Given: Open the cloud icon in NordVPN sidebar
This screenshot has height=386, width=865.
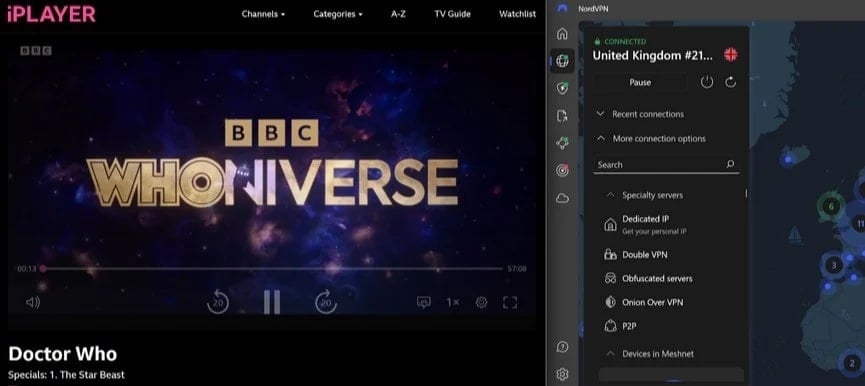Looking at the screenshot, I should [562, 198].
